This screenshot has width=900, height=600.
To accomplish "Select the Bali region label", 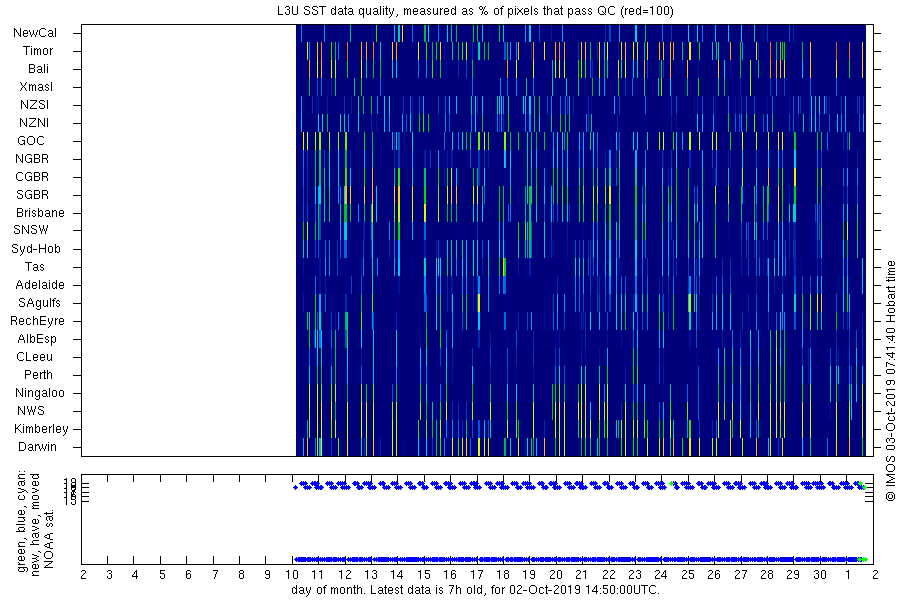I will 38,69.
